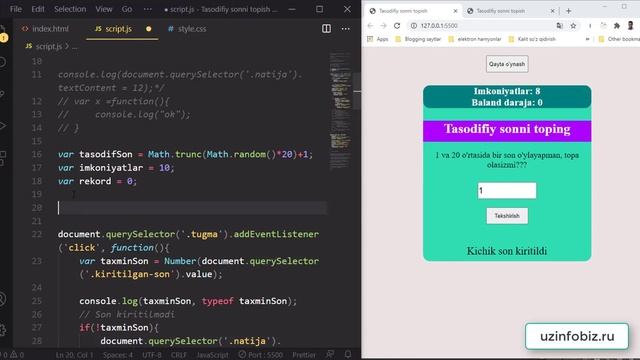Screen dimensions: 640x360
Task: Click 'imkoniyatlar' on line 17
Action: point(111,168)
